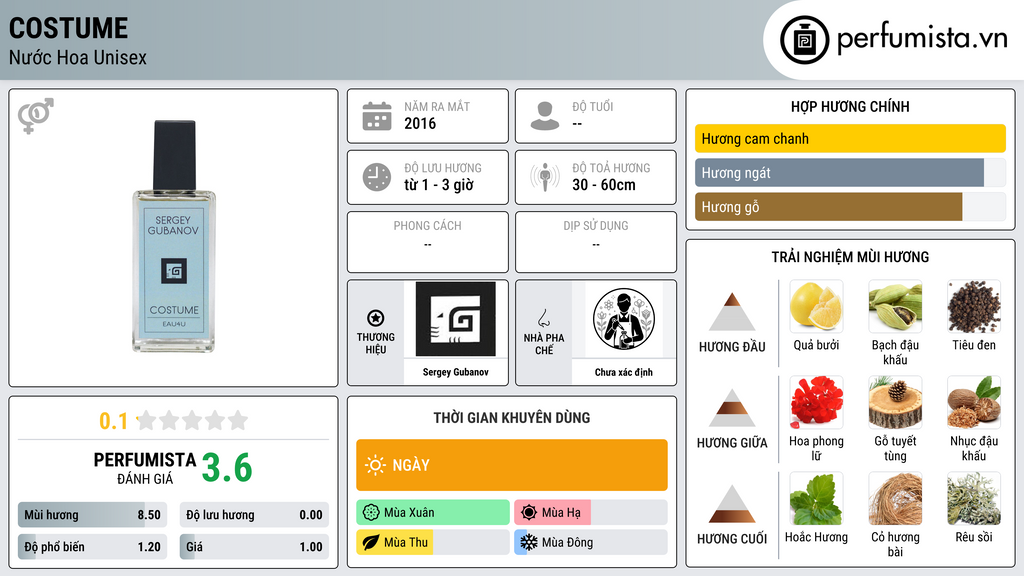Click the yellow Hương cam chanh accord bar

850,138
